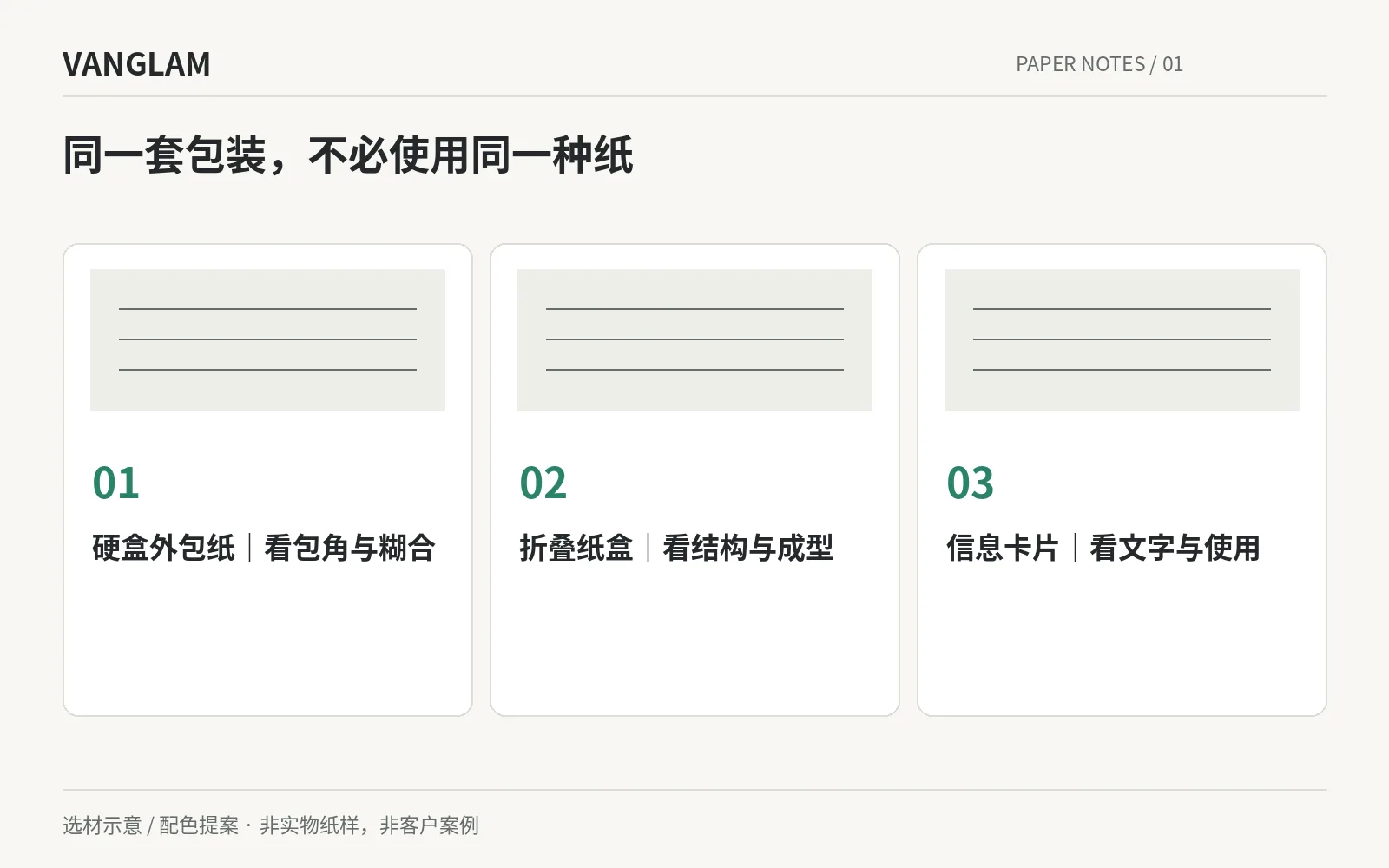The image size is (1389, 868).
Task: Open the second card's lined paper thumbnail
Action: (694, 339)
